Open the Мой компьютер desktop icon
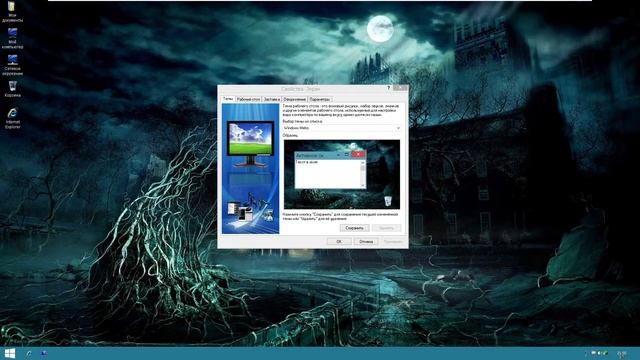640x360 pixels. click(12, 38)
